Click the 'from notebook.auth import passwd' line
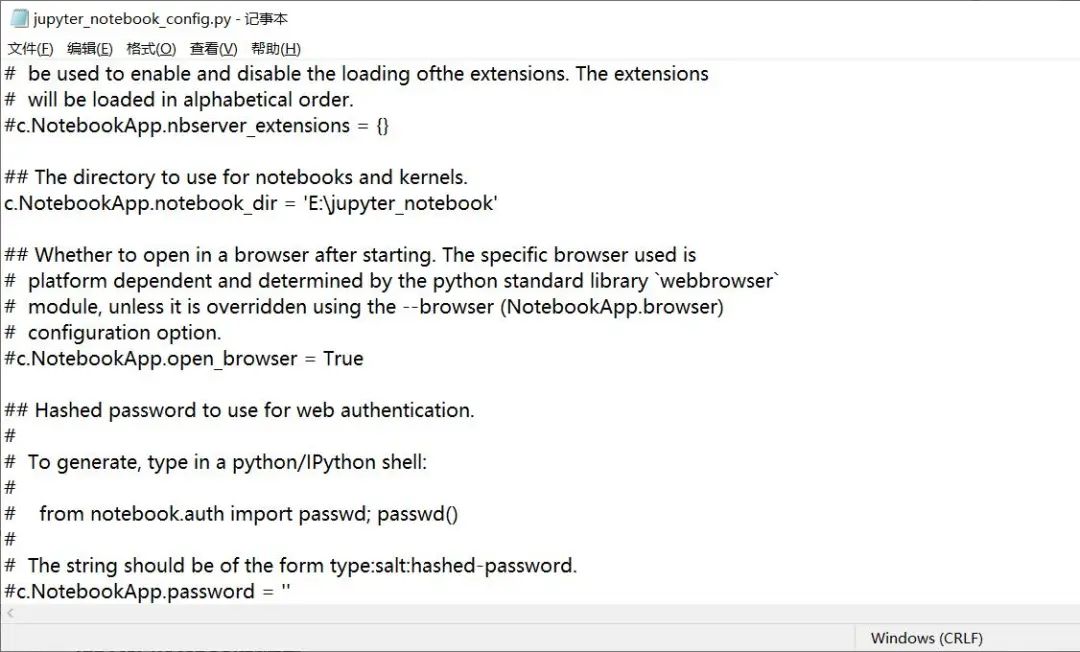Screen dimensions: 1080x652 pyautogui.click(x=248, y=514)
